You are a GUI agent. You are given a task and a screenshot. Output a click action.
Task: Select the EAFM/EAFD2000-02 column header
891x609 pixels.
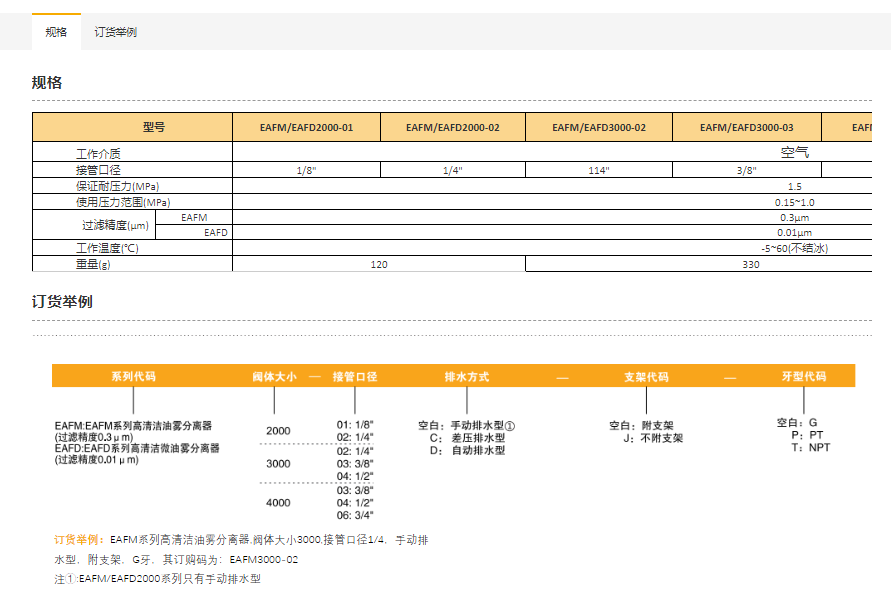pyautogui.click(x=452, y=127)
